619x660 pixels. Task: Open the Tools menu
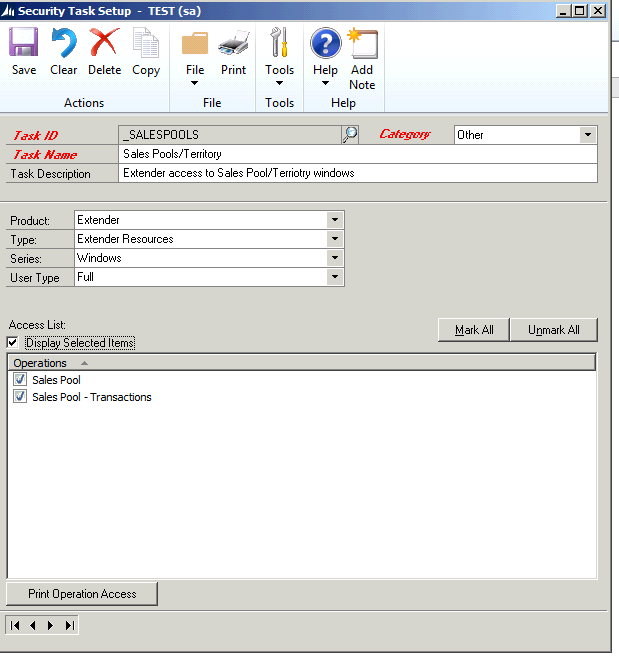click(x=279, y=57)
